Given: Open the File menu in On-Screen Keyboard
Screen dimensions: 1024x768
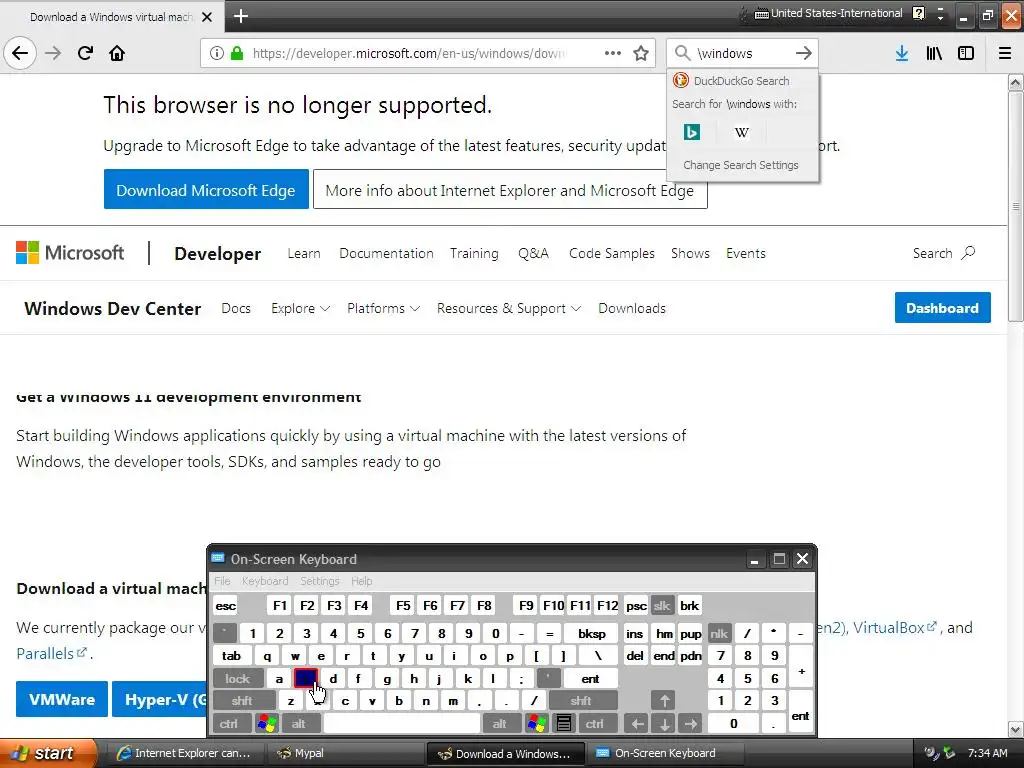Looking at the screenshot, I should pyautogui.click(x=222, y=581).
